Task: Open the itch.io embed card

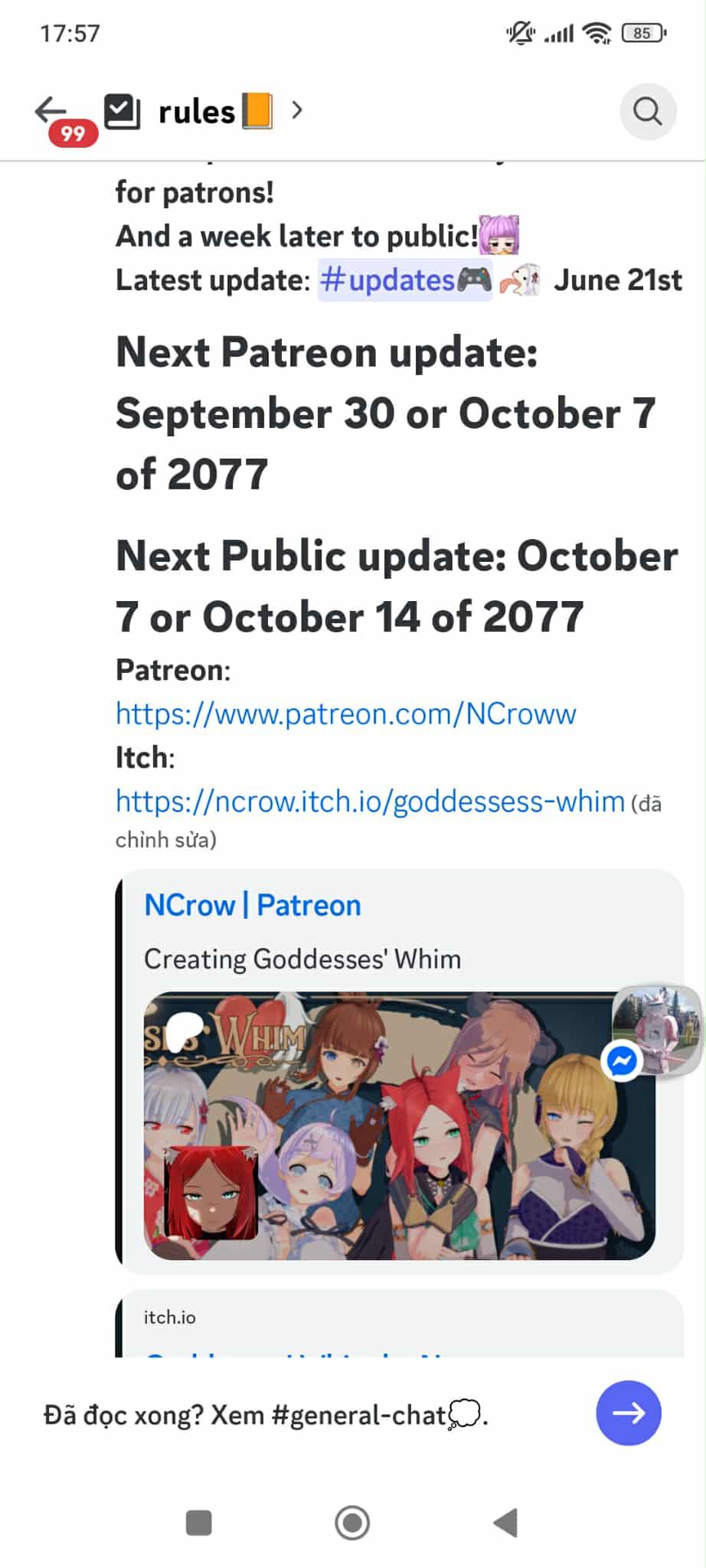Action: [399, 1323]
